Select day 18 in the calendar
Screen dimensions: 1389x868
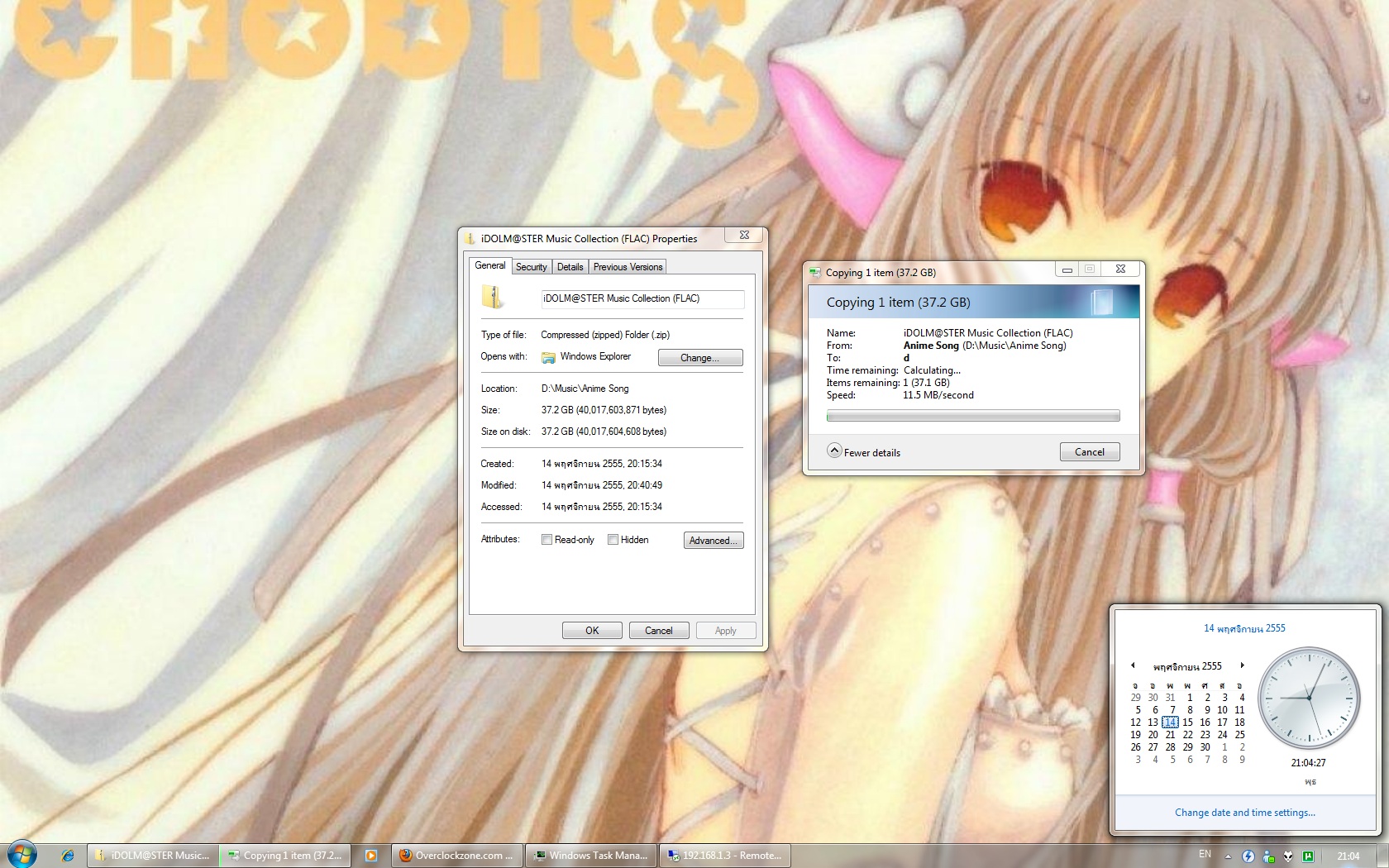pos(1239,722)
